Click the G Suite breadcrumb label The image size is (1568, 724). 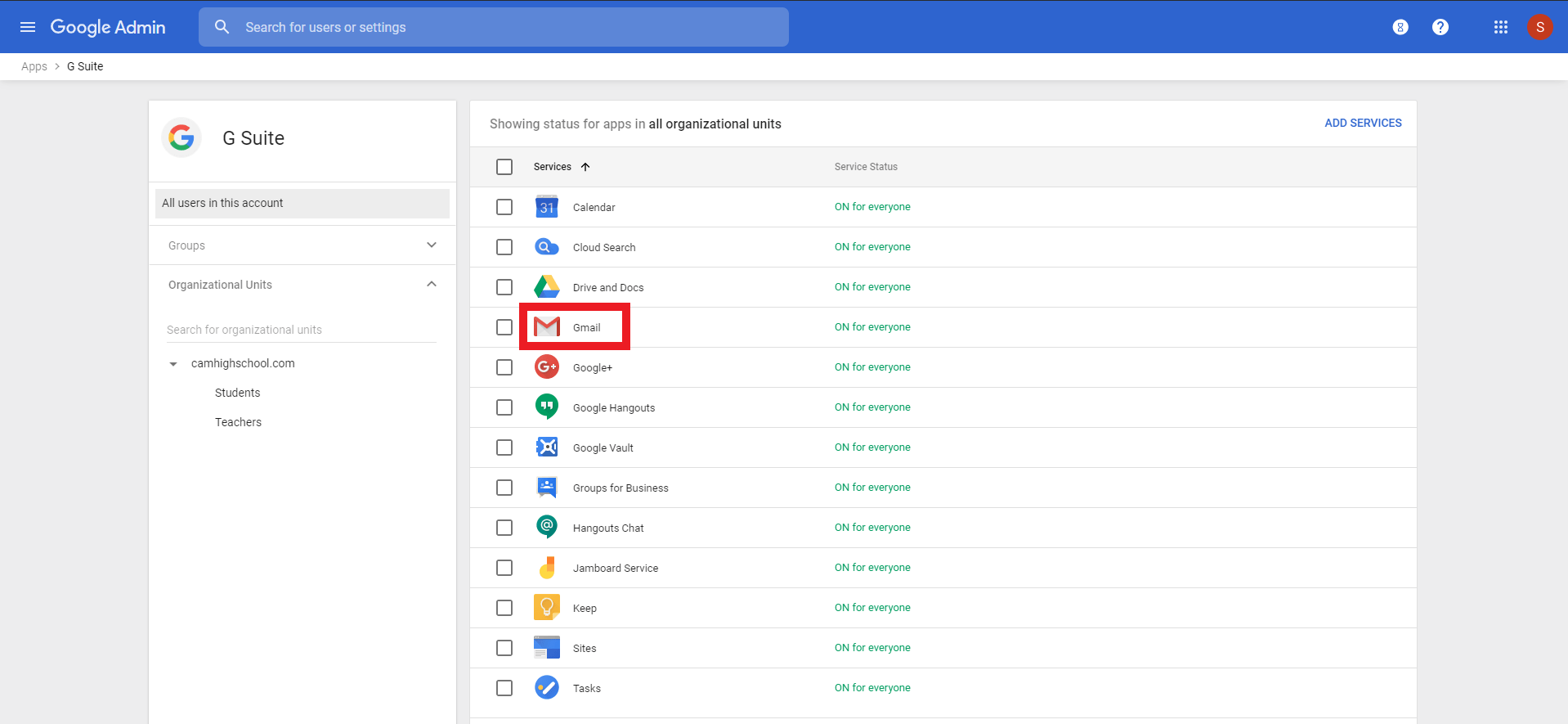tap(85, 66)
